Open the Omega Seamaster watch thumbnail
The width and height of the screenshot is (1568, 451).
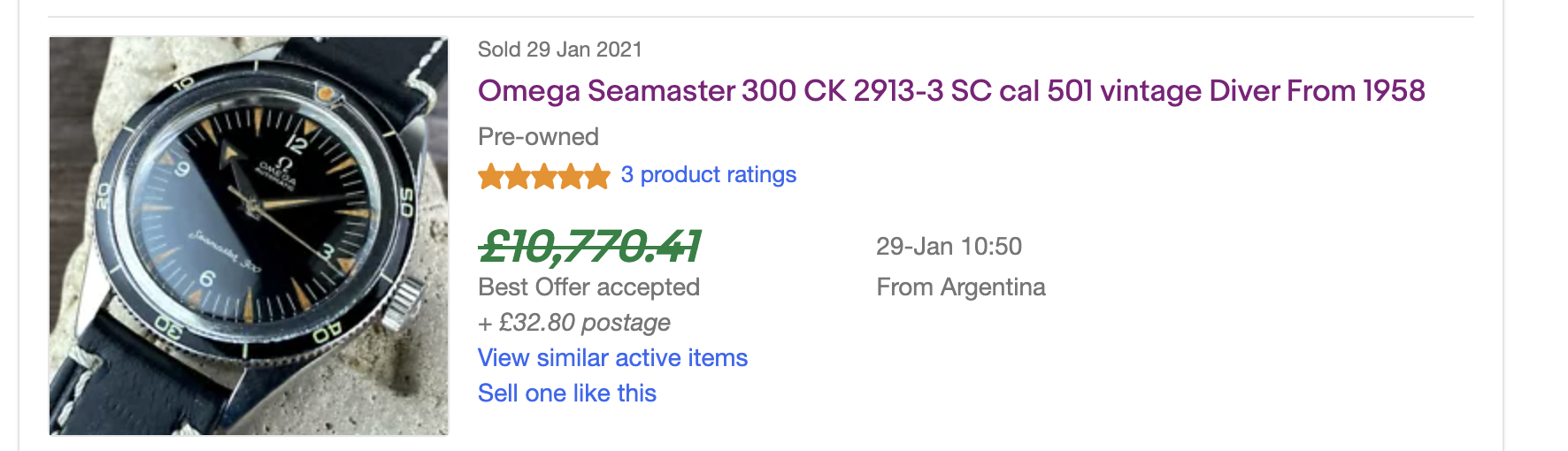point(249,235)
